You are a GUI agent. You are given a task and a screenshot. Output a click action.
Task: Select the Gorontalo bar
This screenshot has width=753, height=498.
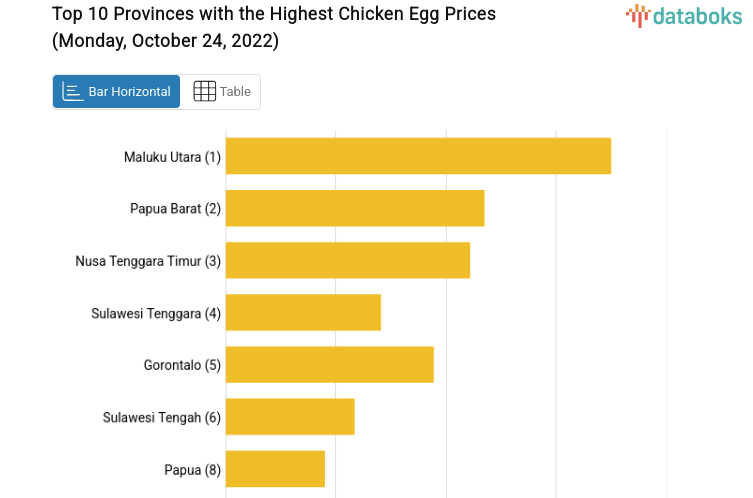click(x=330, y=364)
